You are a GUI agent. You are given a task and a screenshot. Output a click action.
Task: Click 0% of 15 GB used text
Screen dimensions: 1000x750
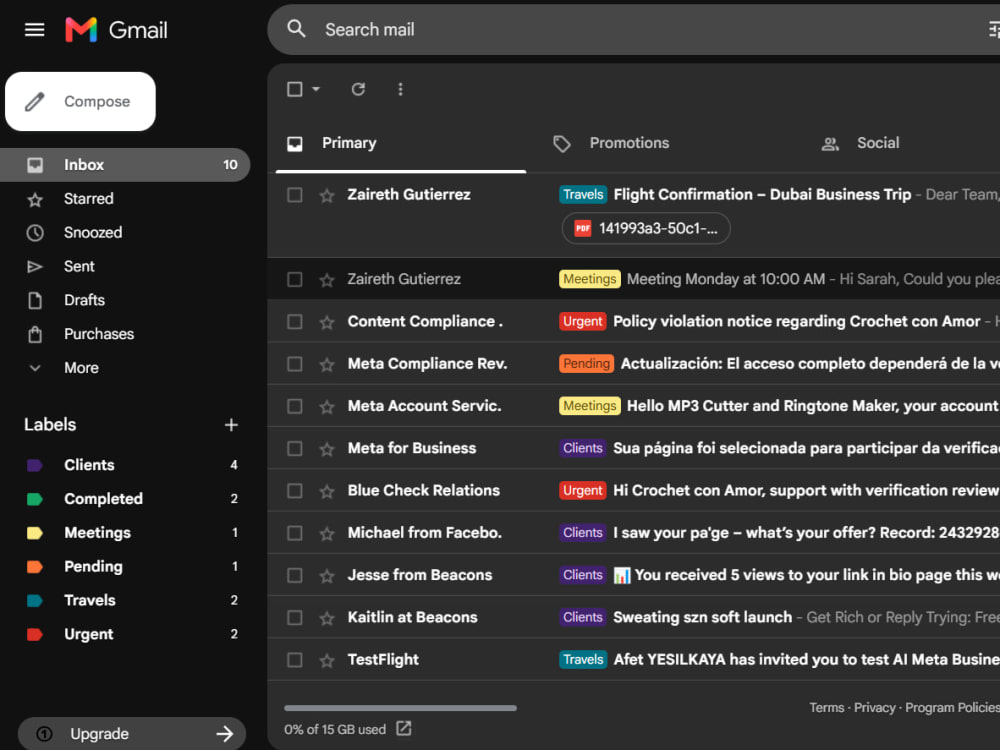coord(335,729)
